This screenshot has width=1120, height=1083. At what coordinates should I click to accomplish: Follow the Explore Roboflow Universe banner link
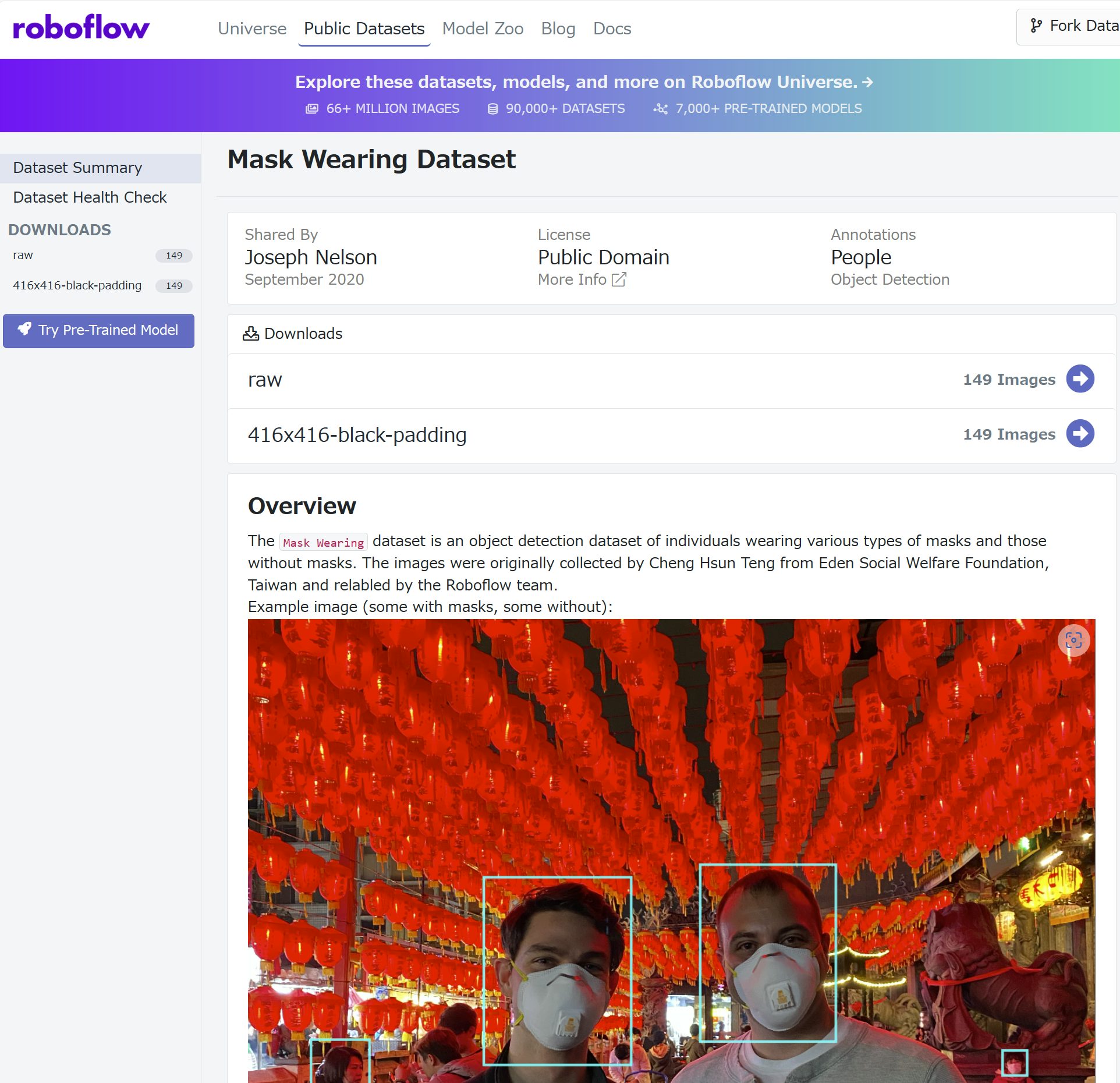[x=583, y=82]
